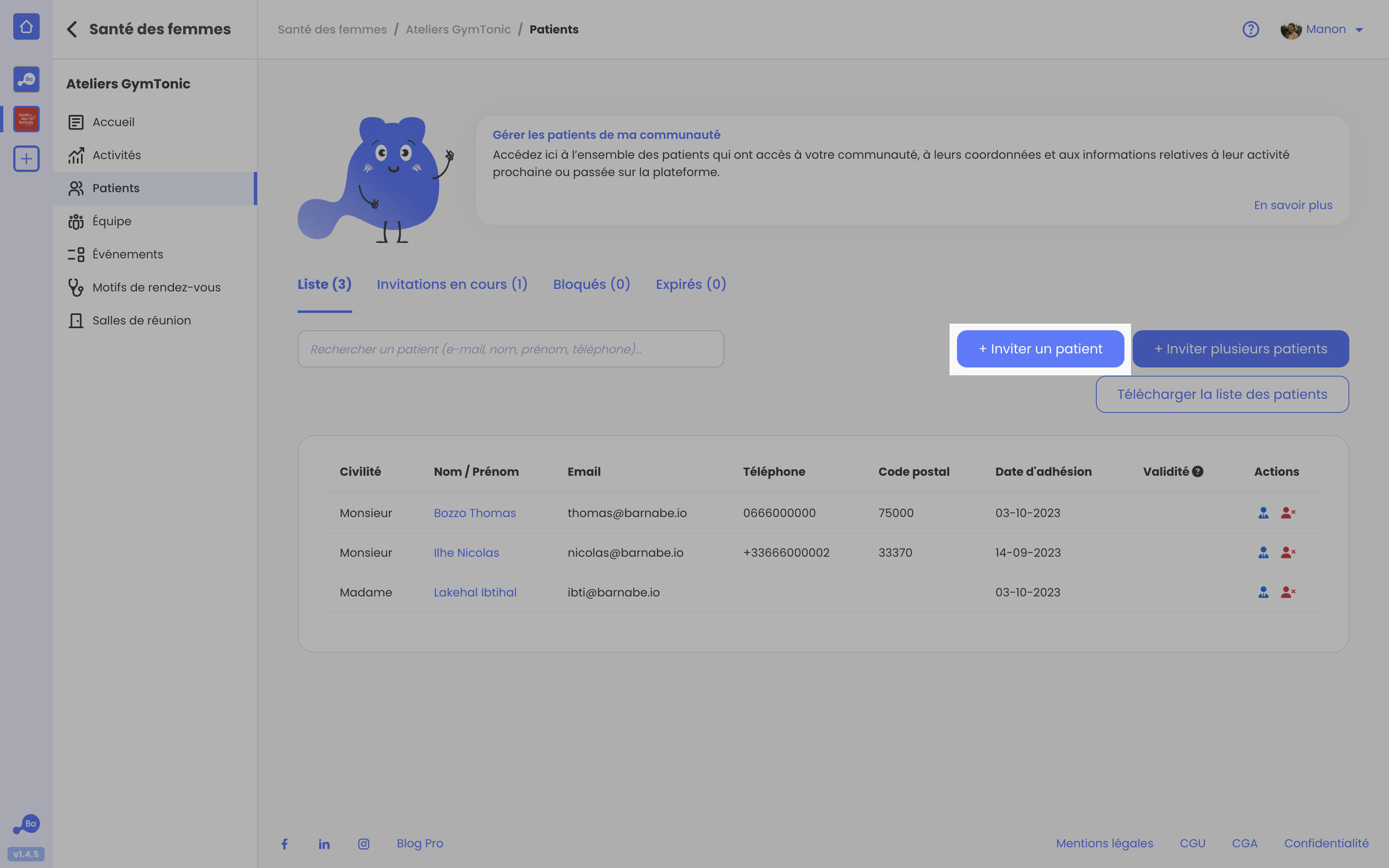Click blue profile icon for Ilhe Nicolas
This screenshot has width=1389, height=868.
pyautogui.click(x=1263, y=552)
